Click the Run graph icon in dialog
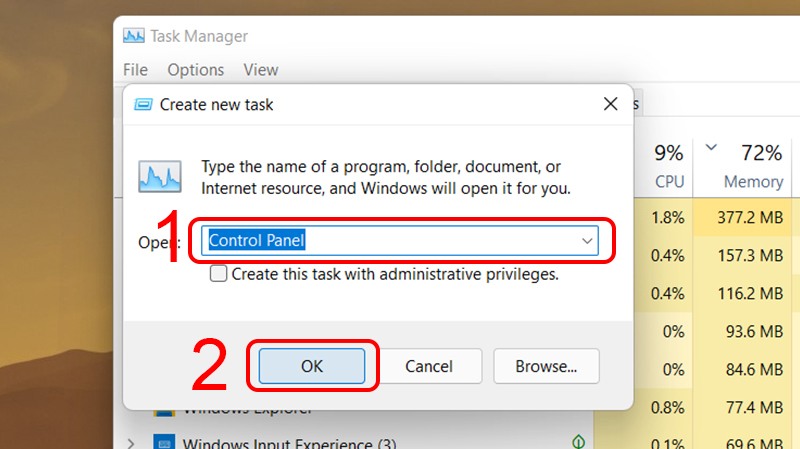 pos(160,175)
